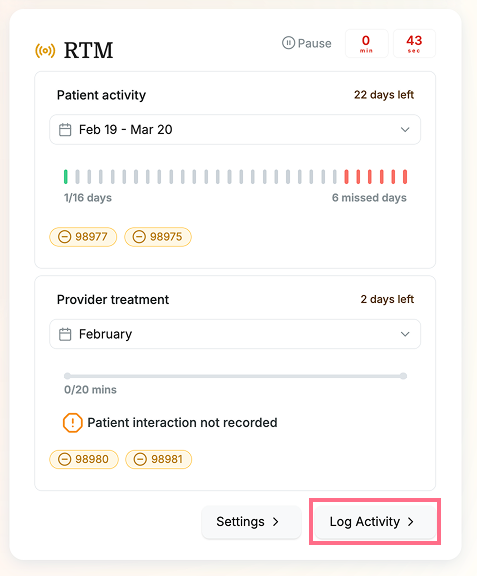Open the February month dropdown chevron

point(405,334)
